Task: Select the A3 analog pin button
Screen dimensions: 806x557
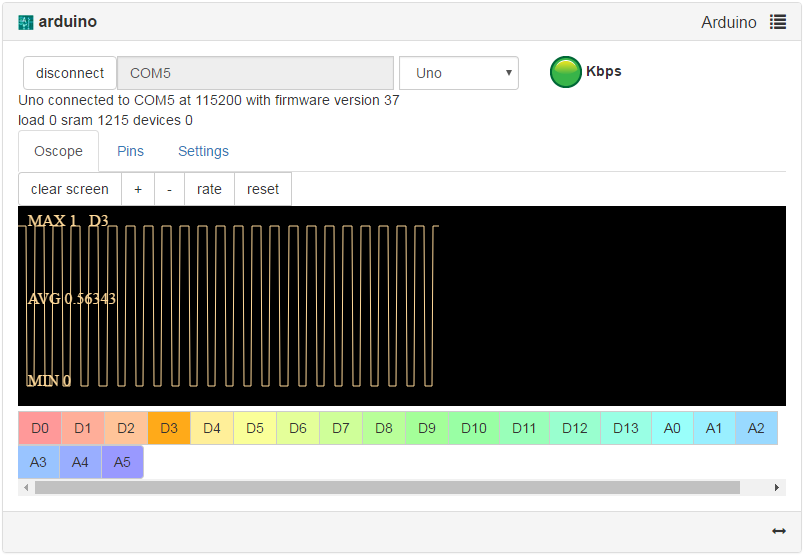Action: (x=39, y=462)
